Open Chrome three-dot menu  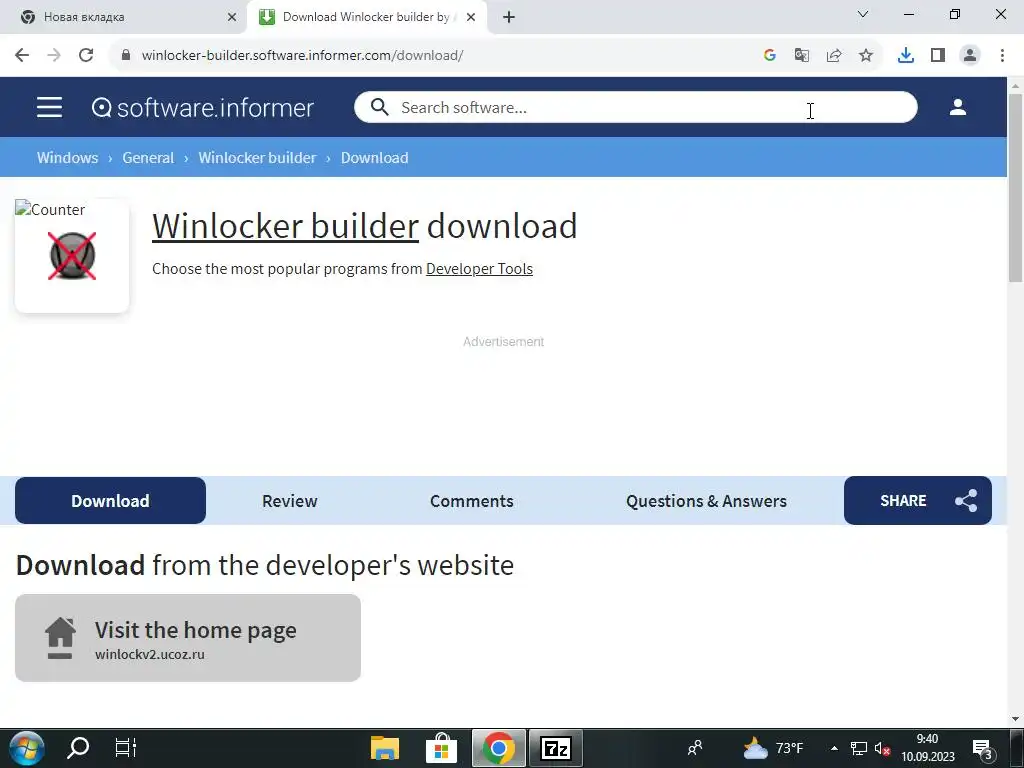[1002, 55]
